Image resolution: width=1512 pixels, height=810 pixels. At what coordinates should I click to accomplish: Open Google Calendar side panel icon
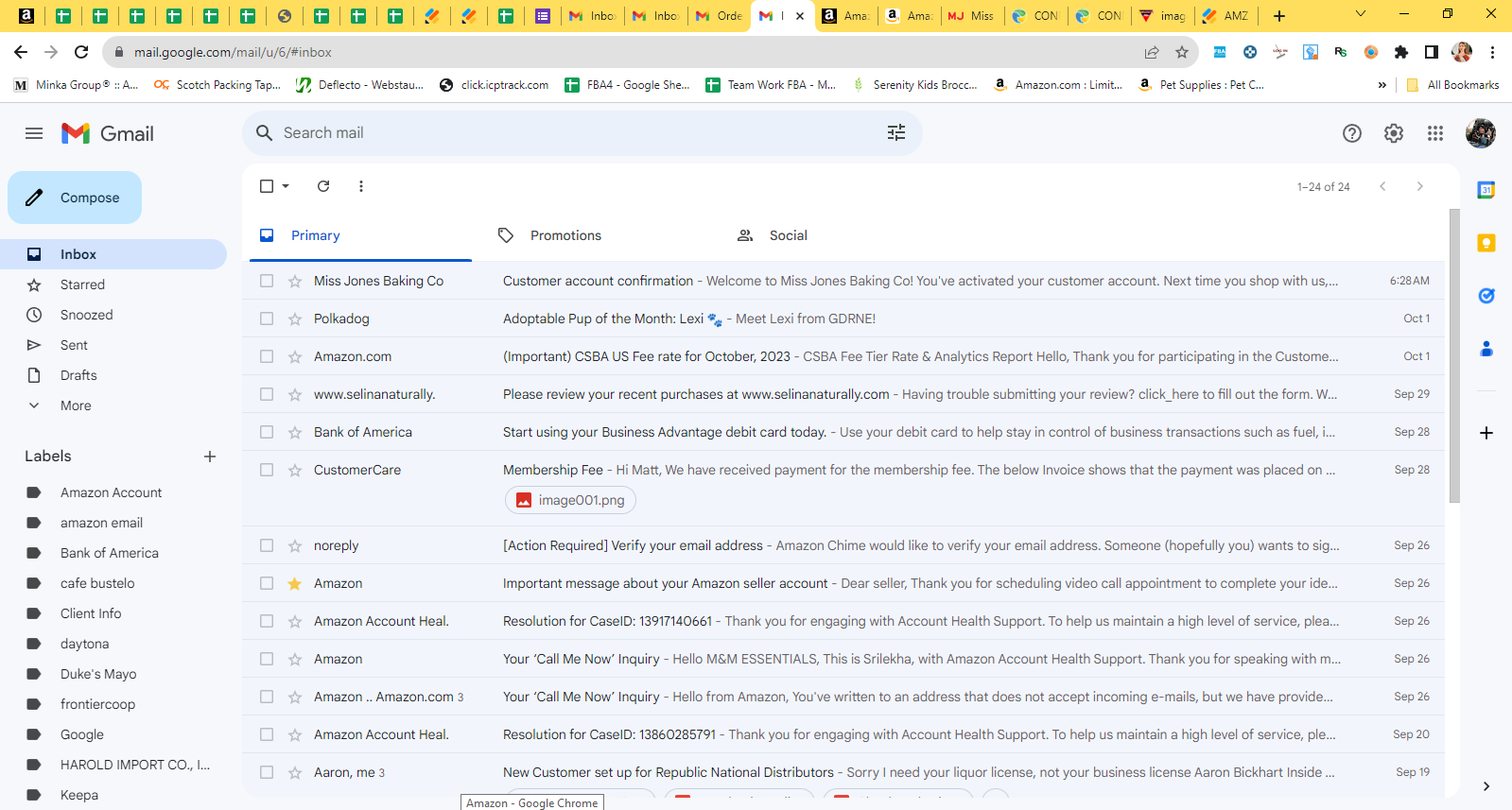coord(1486,190)
